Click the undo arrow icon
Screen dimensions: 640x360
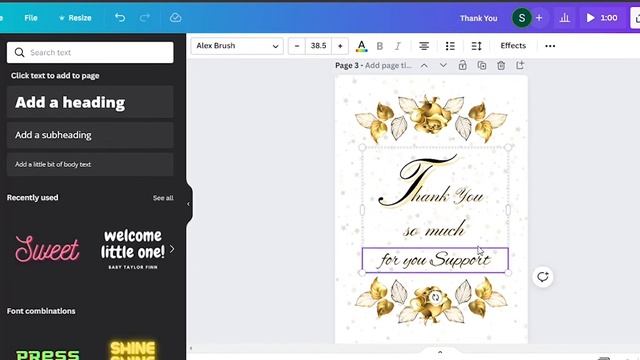(120, 18)
